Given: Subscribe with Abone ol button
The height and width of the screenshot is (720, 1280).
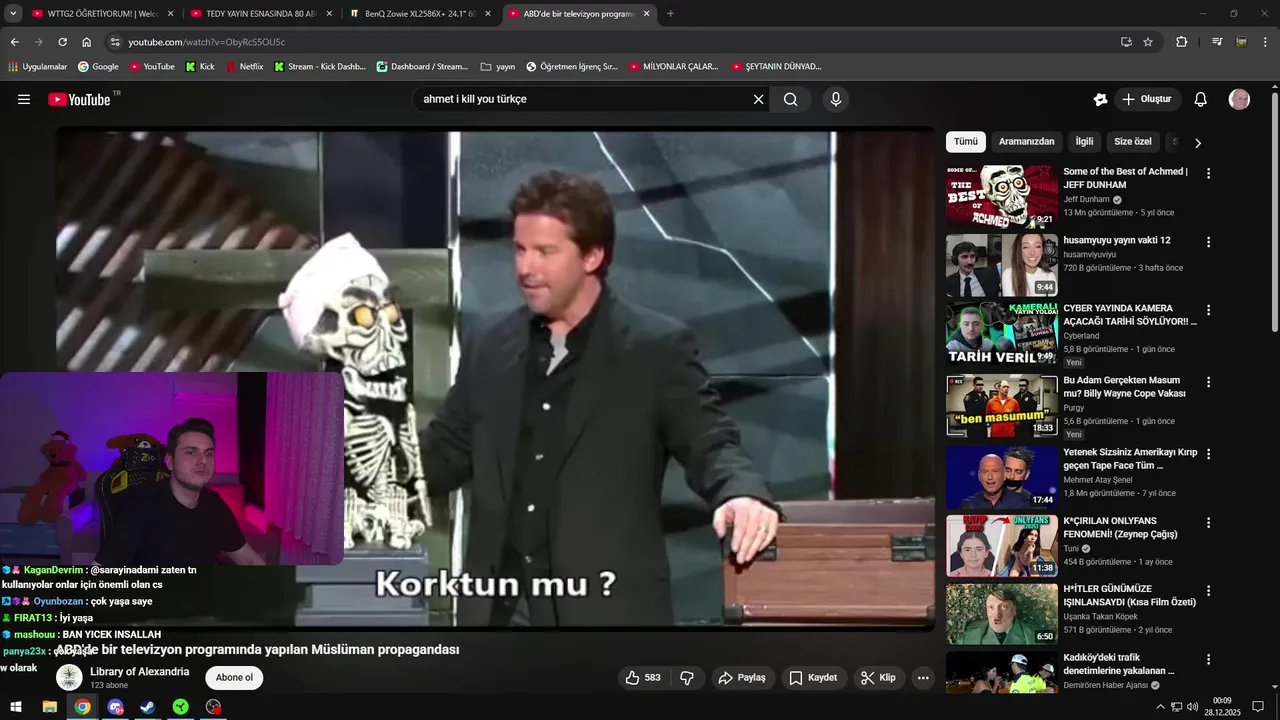Looking at the screenshot, I should (234, 678).
